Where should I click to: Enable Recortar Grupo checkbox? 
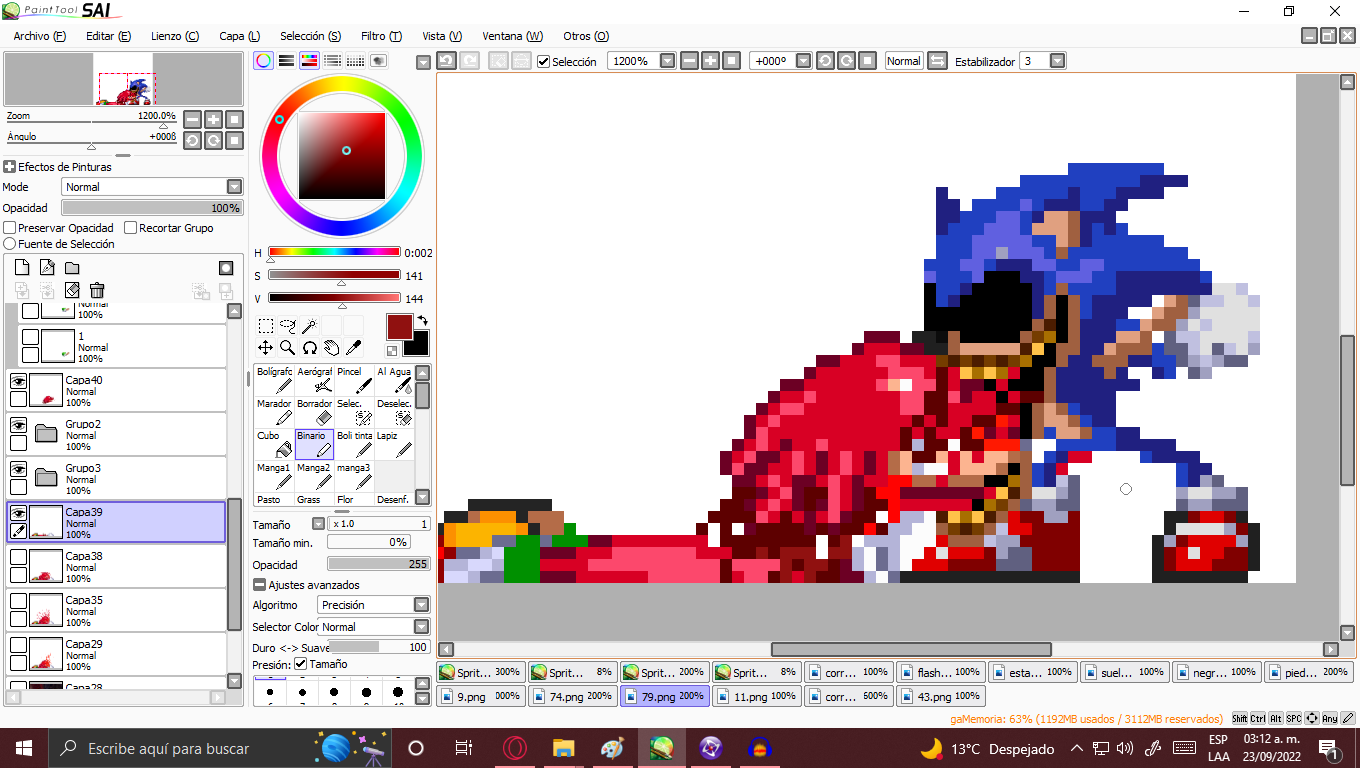(x=130, y=228)
